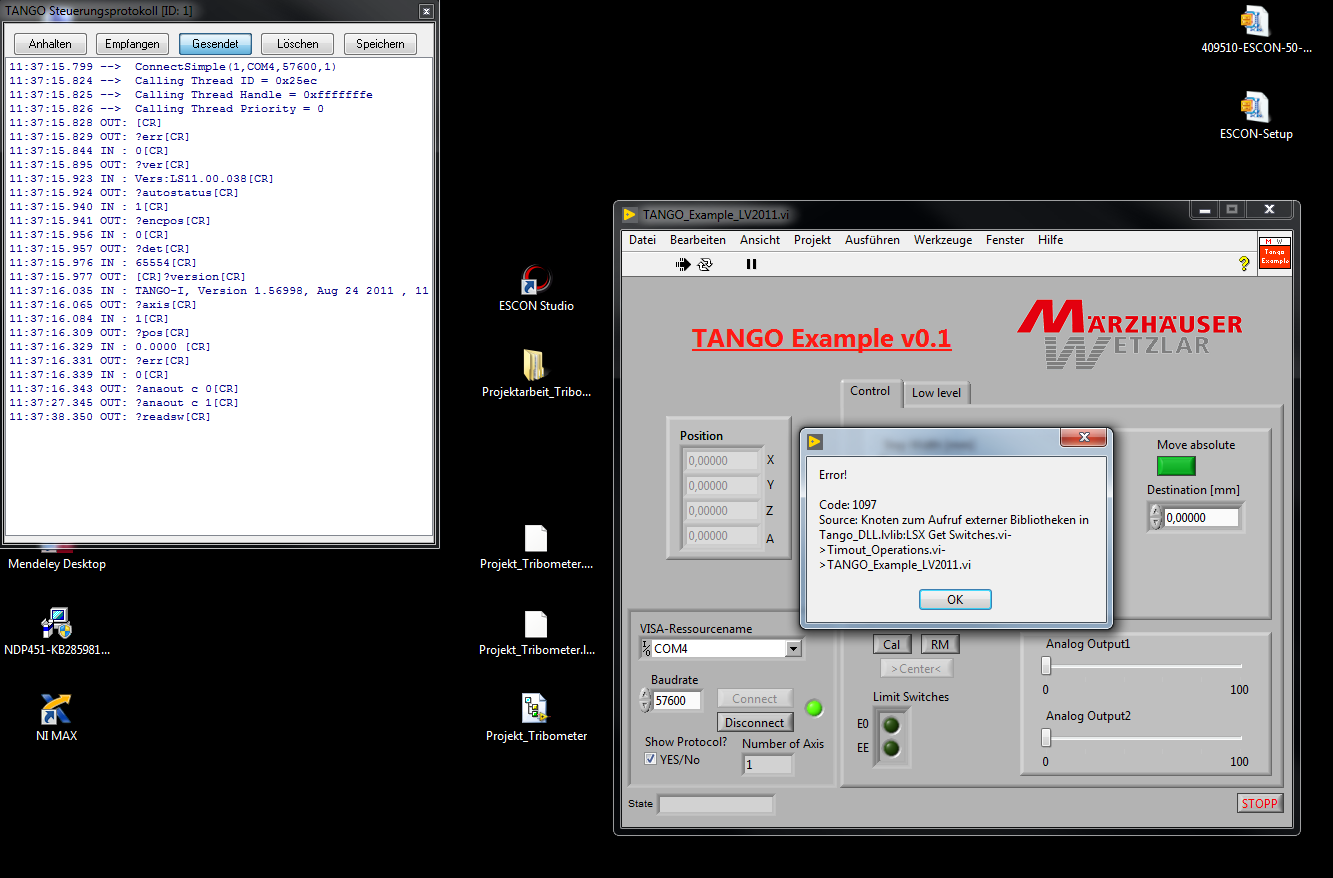
Task: Click the LabVIEW icon in the TANGO_Example_LV2011.vi title bar
Action: (630, 214)
